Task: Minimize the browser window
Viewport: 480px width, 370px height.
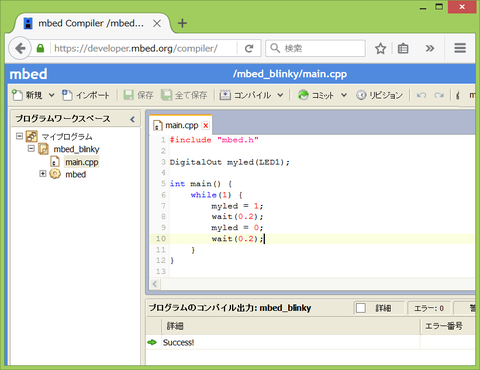Action: coord(423,7)
